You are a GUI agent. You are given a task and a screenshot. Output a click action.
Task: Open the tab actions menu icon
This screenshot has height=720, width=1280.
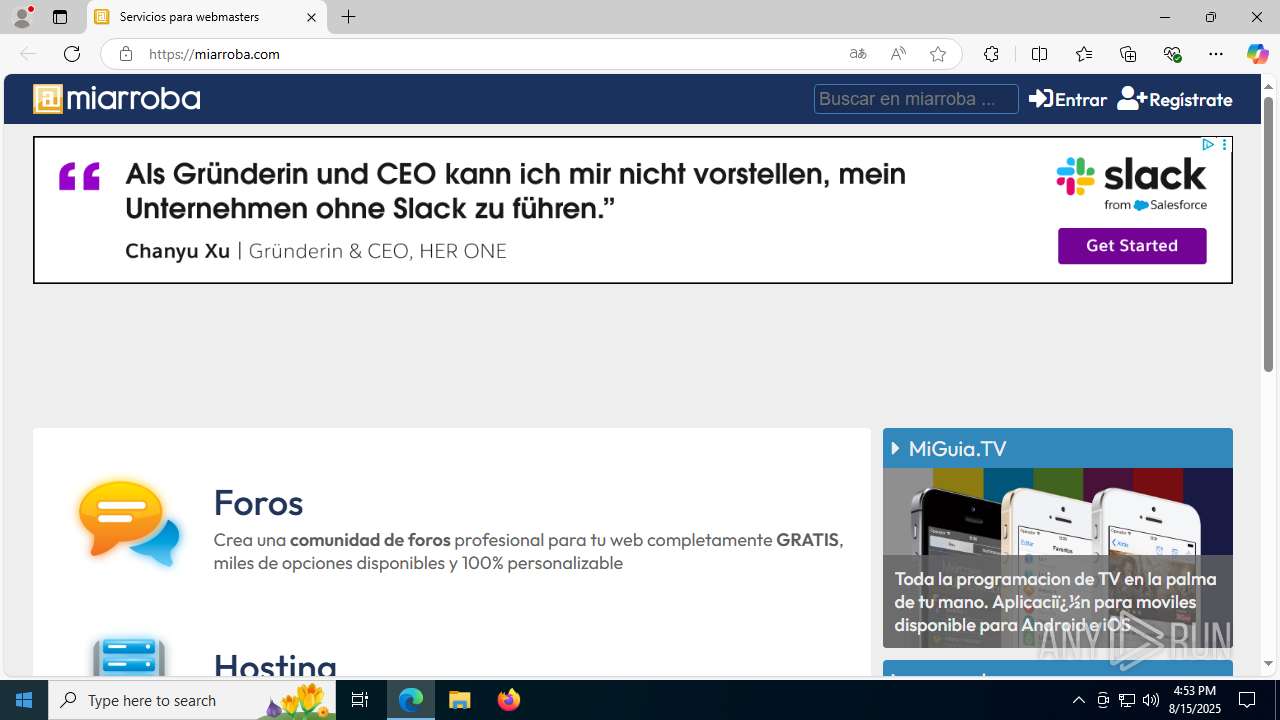point(60,17)
